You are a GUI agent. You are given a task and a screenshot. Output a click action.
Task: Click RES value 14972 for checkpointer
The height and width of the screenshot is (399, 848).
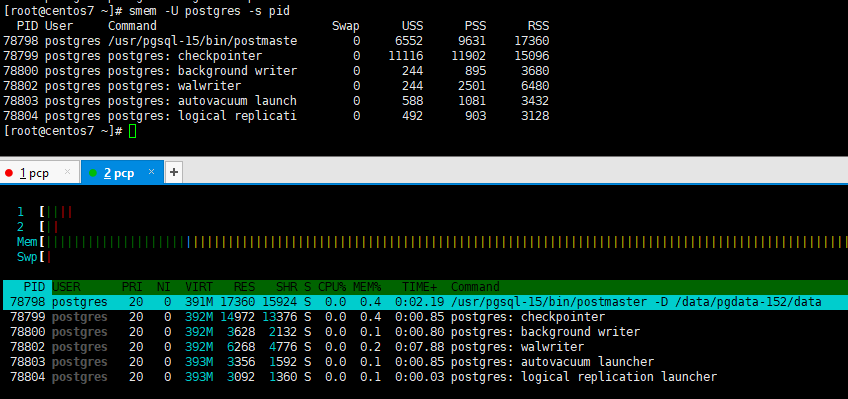(237, 317)
